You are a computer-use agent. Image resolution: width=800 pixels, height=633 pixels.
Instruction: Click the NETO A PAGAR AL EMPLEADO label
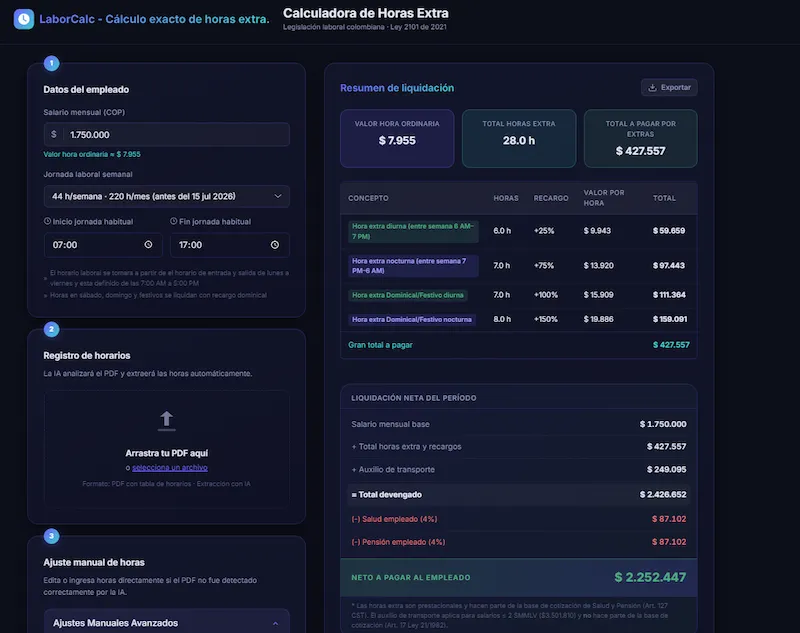pos(411,577)
